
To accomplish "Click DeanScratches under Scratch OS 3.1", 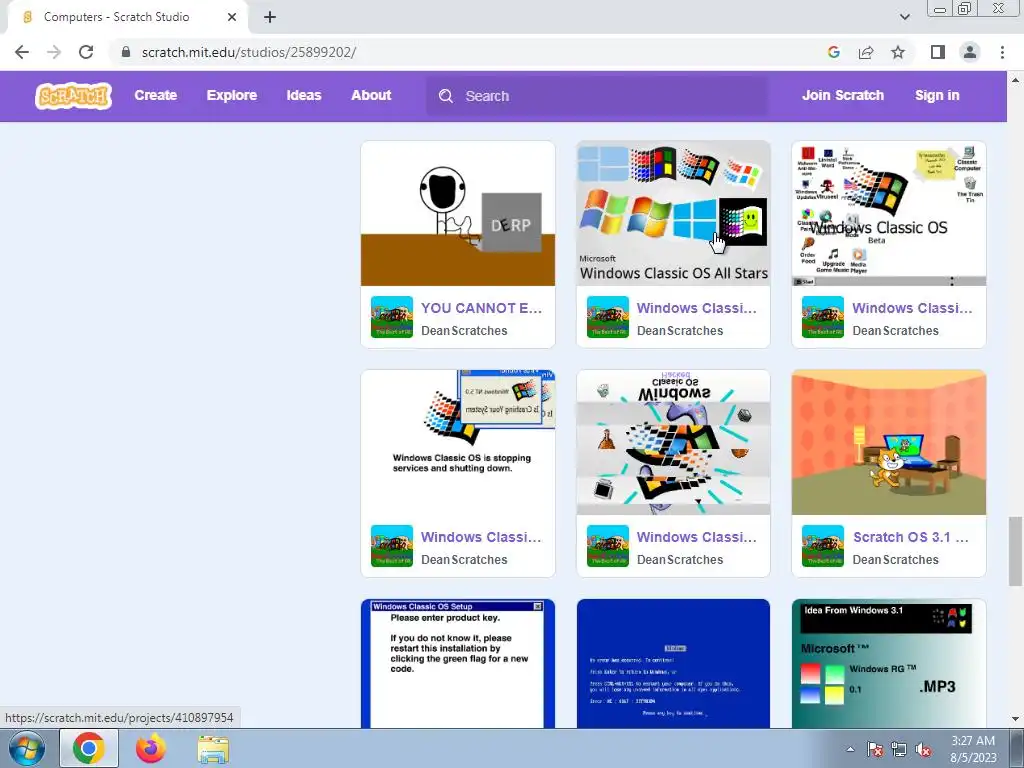I will (895, 560).
